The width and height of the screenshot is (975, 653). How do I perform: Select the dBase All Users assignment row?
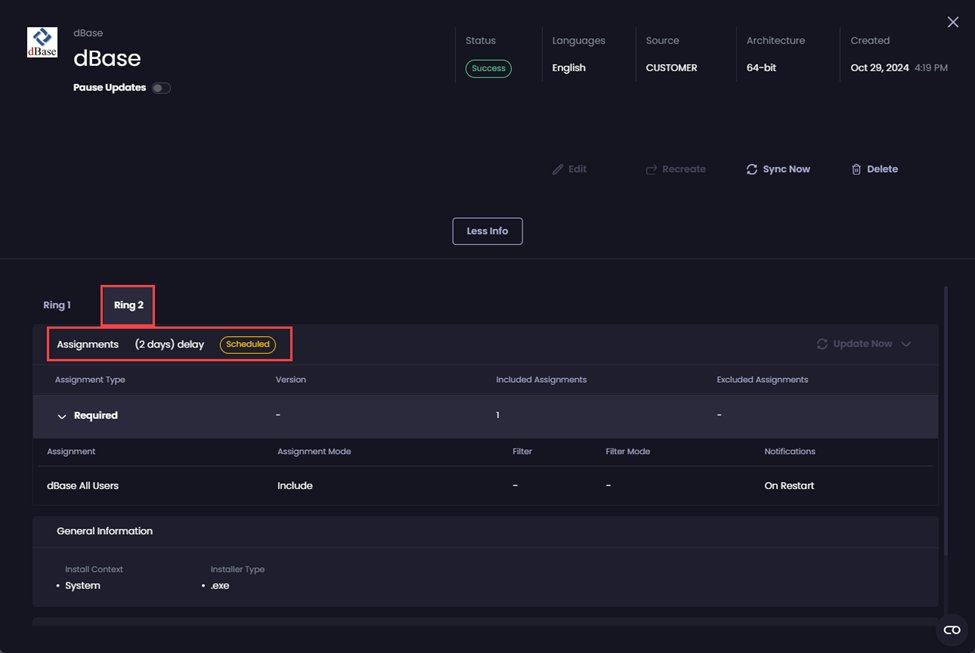click(83, 486)
